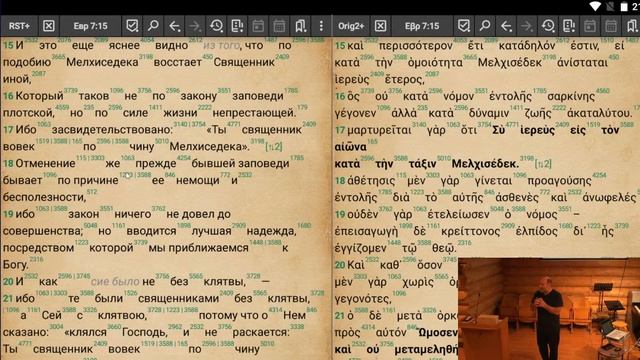Tap the Greek word κατάδηλόν
Image resolution: width=640 pixels, height=360 pixels.
tap(527, 46)
